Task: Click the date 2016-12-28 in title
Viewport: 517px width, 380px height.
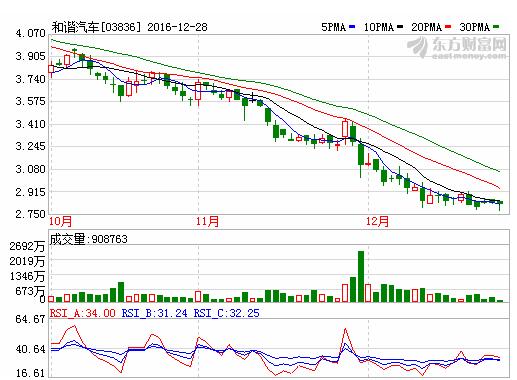Action: pos(177,27)
